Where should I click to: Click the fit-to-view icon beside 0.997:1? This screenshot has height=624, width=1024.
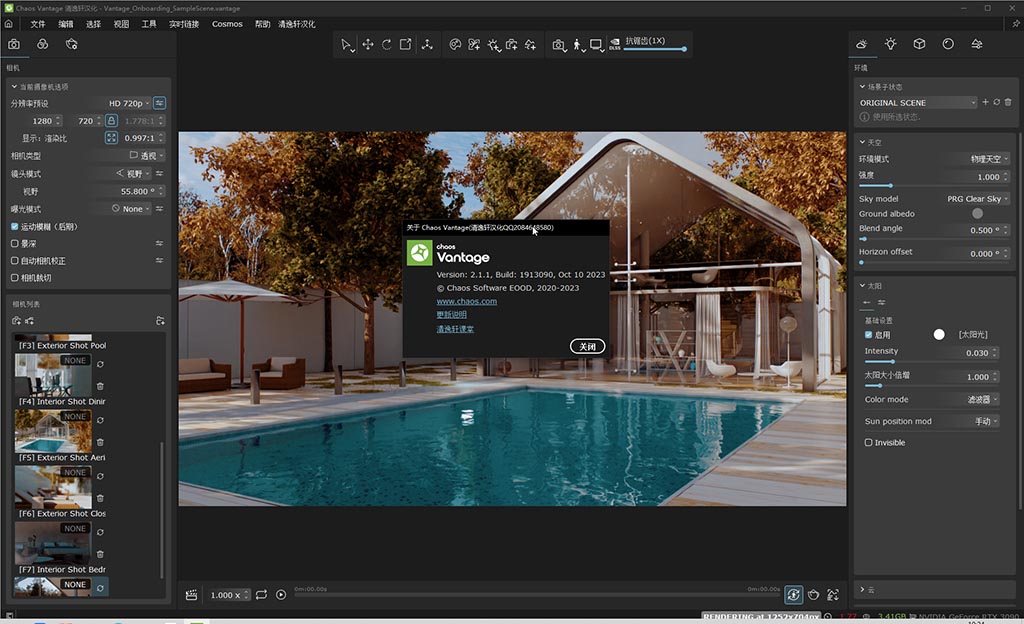point(112,138)
